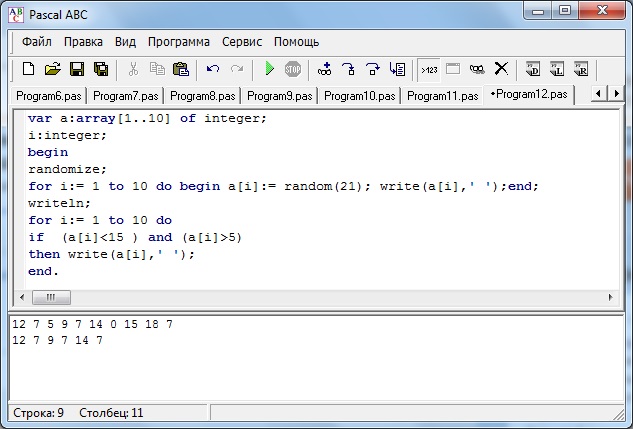Place cursor on 'writeln;' line
Image resolution: width=633 pixels, height=429 pixels.
(59, 203)
